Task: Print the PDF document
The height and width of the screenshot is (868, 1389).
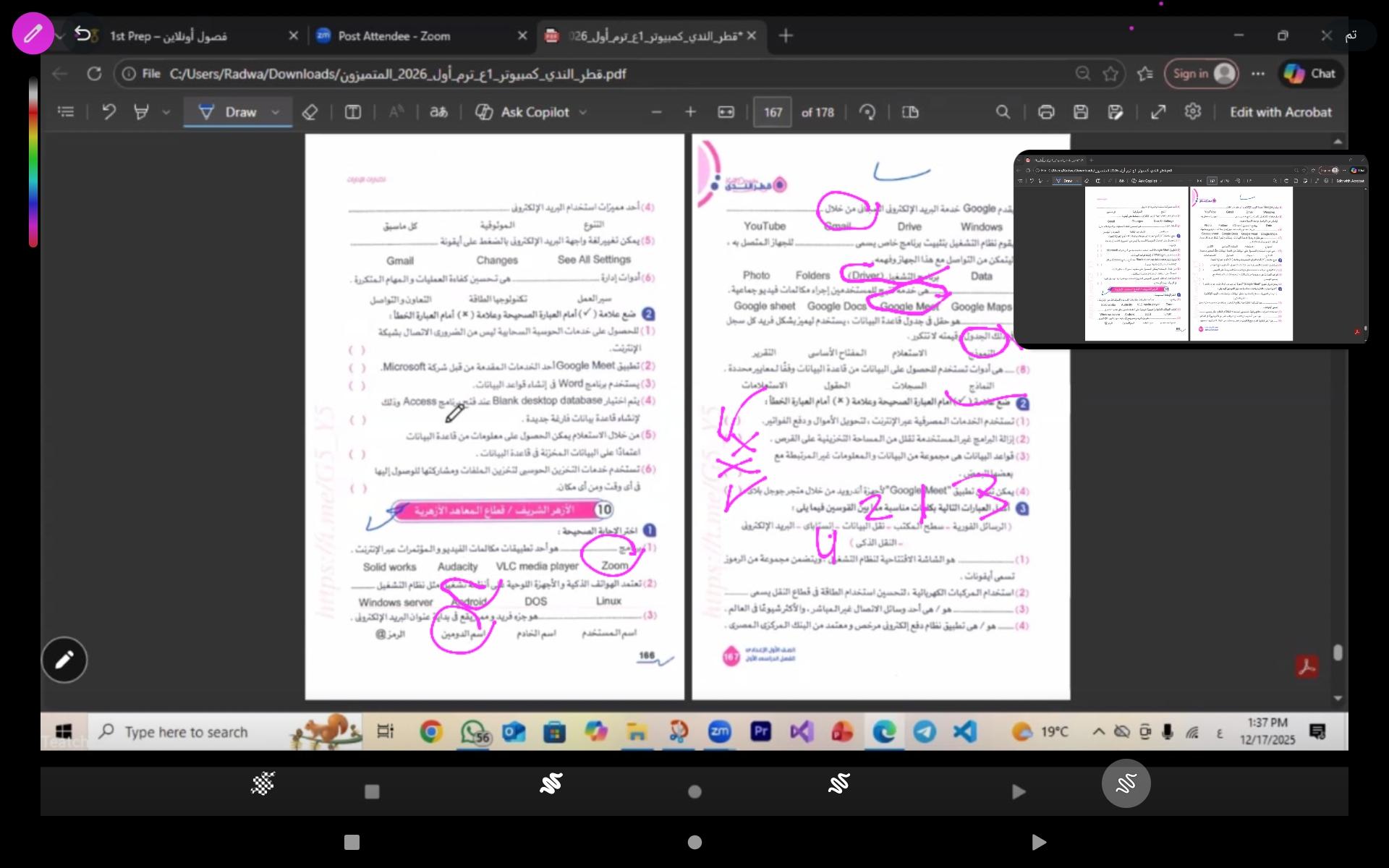Action: pos(1045,112)
